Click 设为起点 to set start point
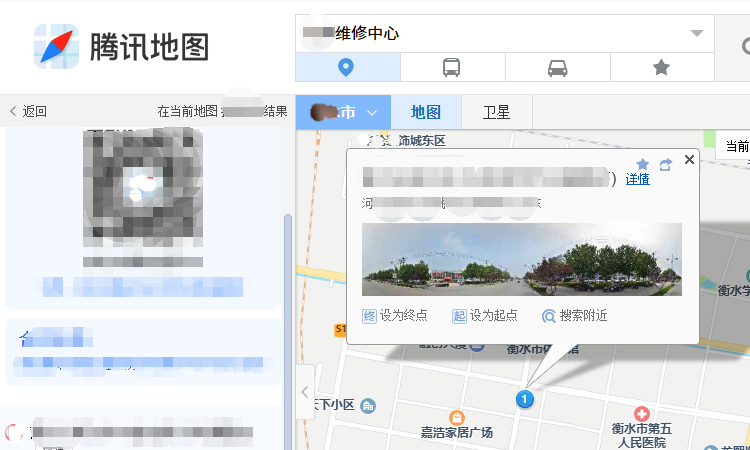The height and width of the screenshot is (450, 750). pyautogui.click(x=485, y=316)
